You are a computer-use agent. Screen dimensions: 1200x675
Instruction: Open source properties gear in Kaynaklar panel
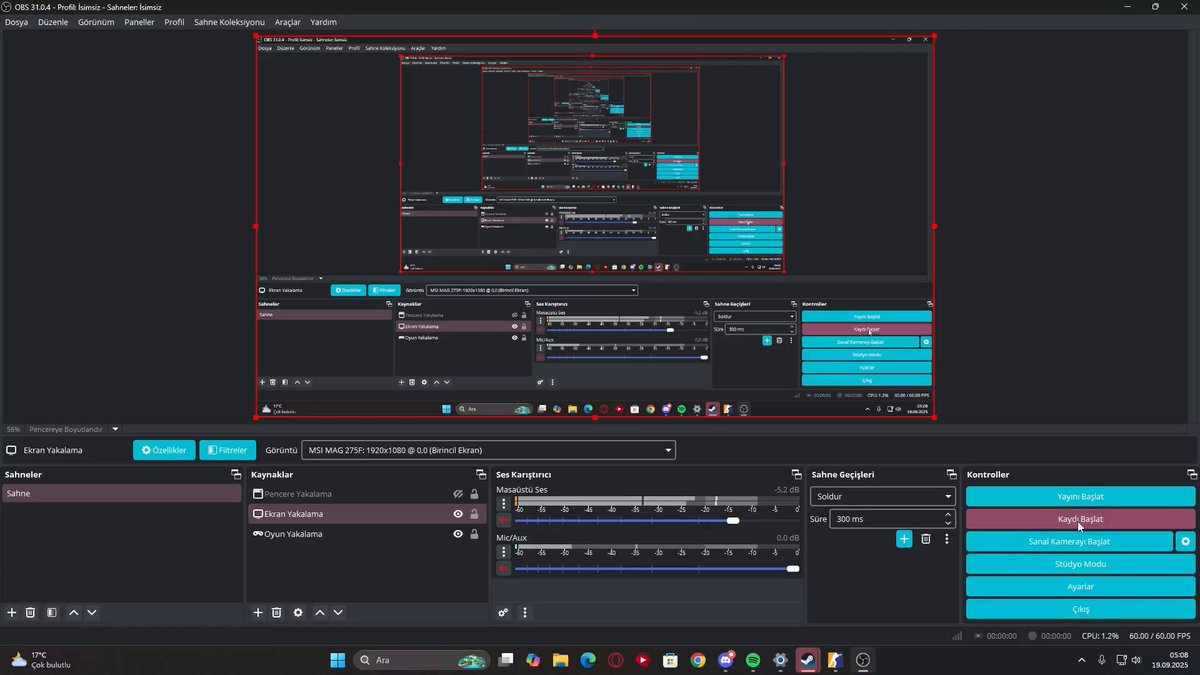298,612
